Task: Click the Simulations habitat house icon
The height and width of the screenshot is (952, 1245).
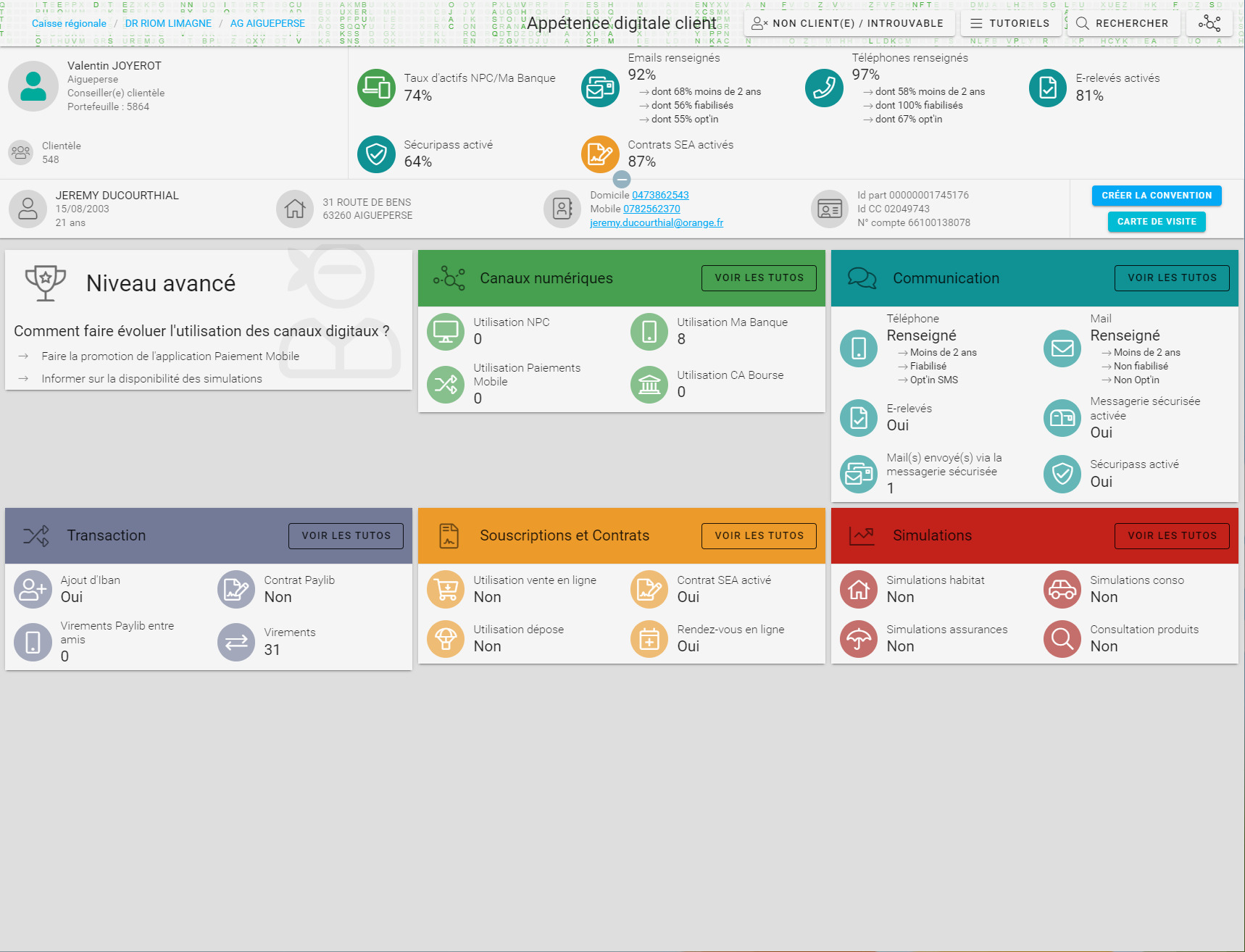Action: coord(859,590)
